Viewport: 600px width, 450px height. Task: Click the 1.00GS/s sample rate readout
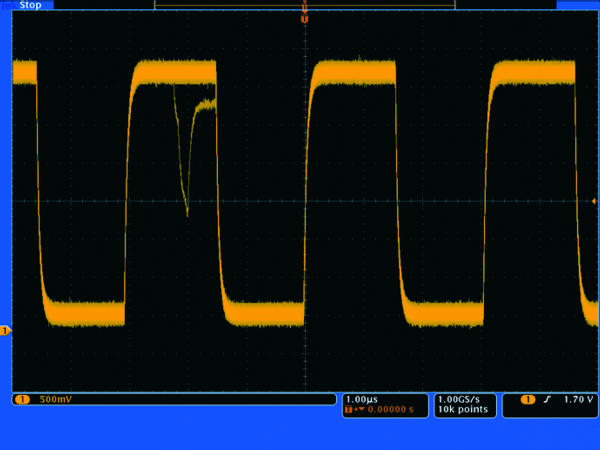[x=460, y=398]
